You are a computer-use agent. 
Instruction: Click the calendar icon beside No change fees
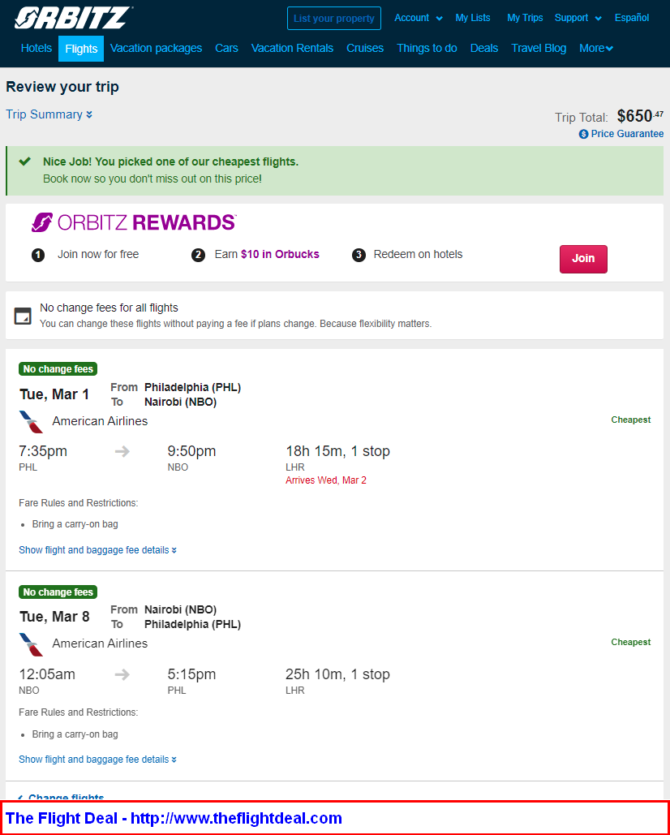[x=23, y=316]
